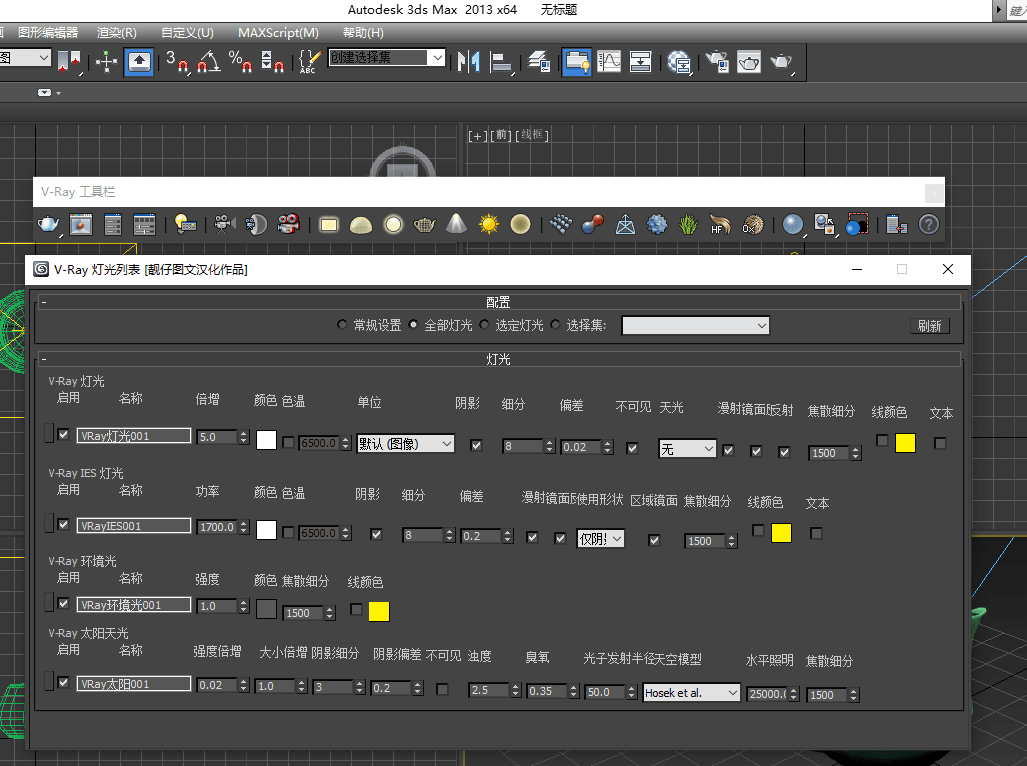Image resolution: width=1027 pixels, height=766 pixels.
Task: Open Render Setup teapot icon in main toolbar
Action: click(x=717, y=62)
